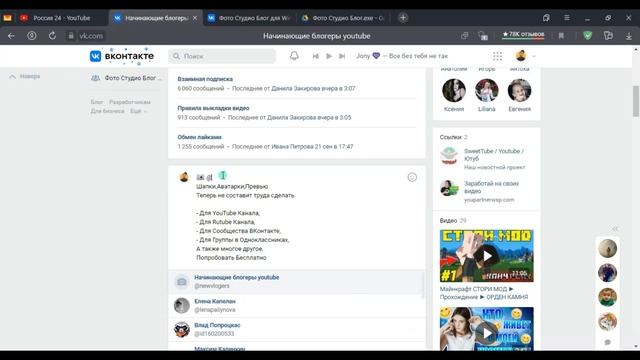The height and width of the screenshot is (360, 640).
Task: Click the green shield protection icon
Action: coord(588,36)
